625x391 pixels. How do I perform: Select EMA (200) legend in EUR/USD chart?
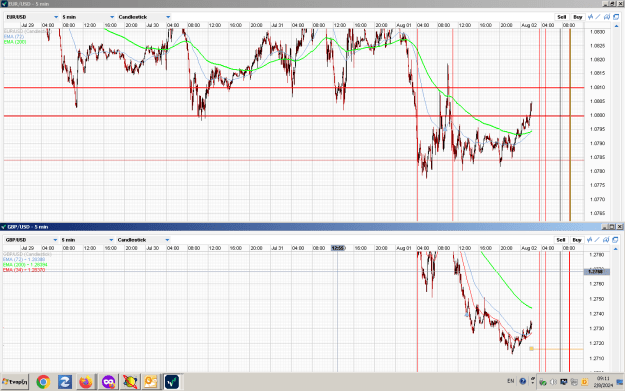pyautogui.click(x=15, y=41)
